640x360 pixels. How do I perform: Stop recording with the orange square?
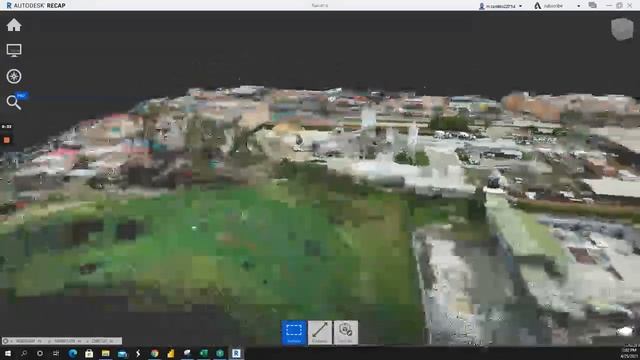(7, 140)
